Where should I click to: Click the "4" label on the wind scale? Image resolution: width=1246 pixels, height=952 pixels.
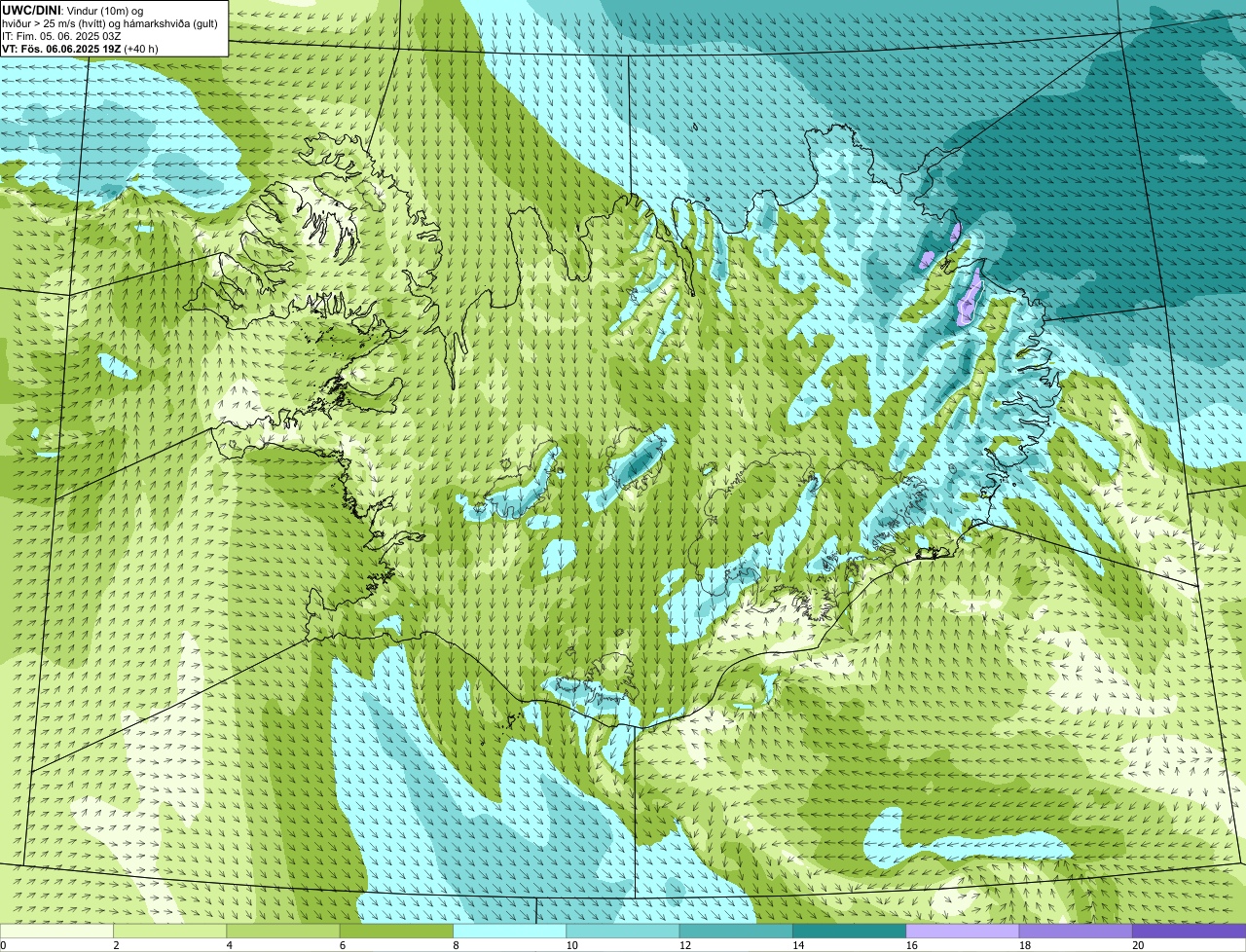(230, 945)
